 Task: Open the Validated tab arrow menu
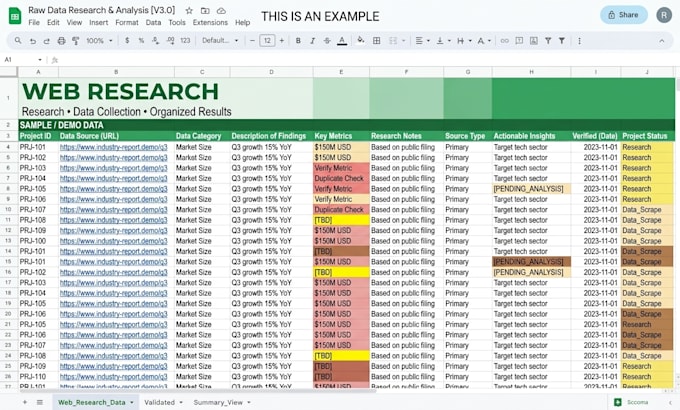click(x=181, y=402)
